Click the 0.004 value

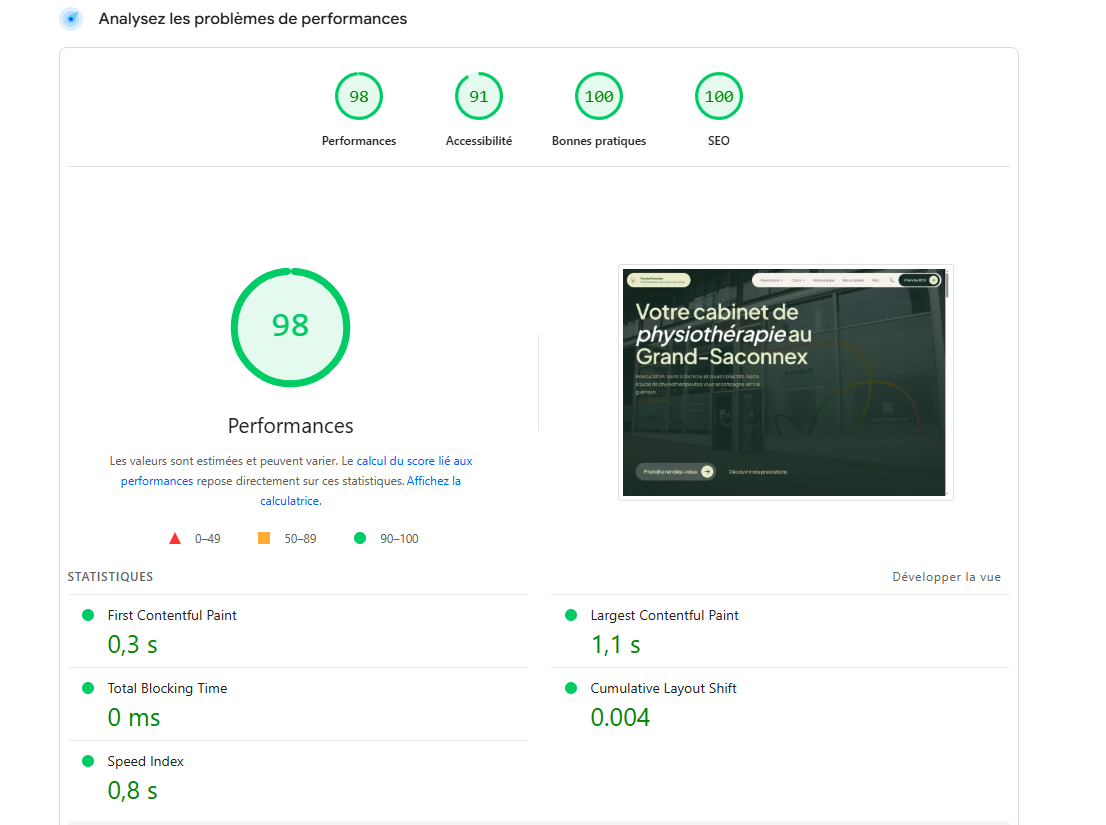[x=620, y=718]
